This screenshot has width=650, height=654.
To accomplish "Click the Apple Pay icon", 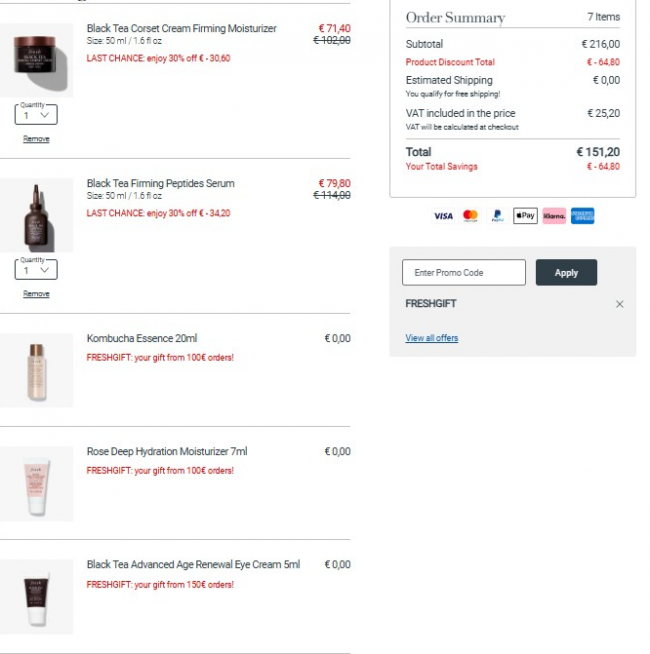I will [525, 216].
